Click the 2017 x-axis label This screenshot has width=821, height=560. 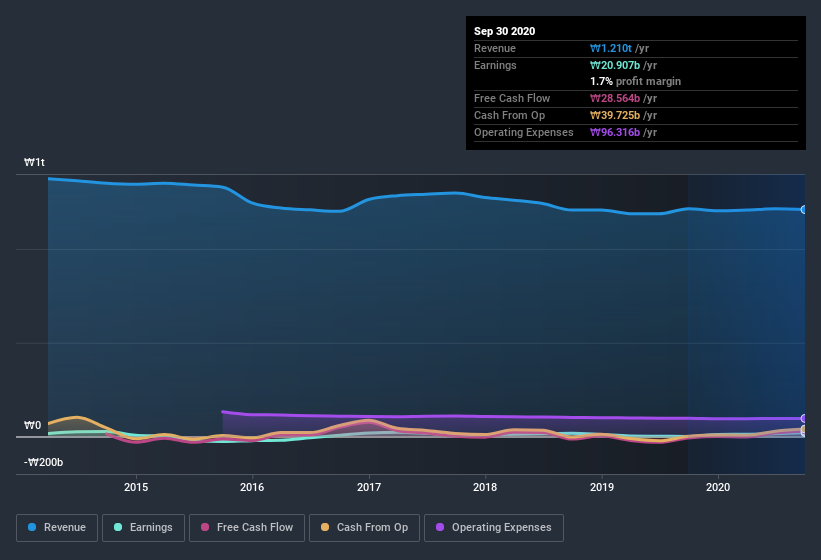pos(369,487)
